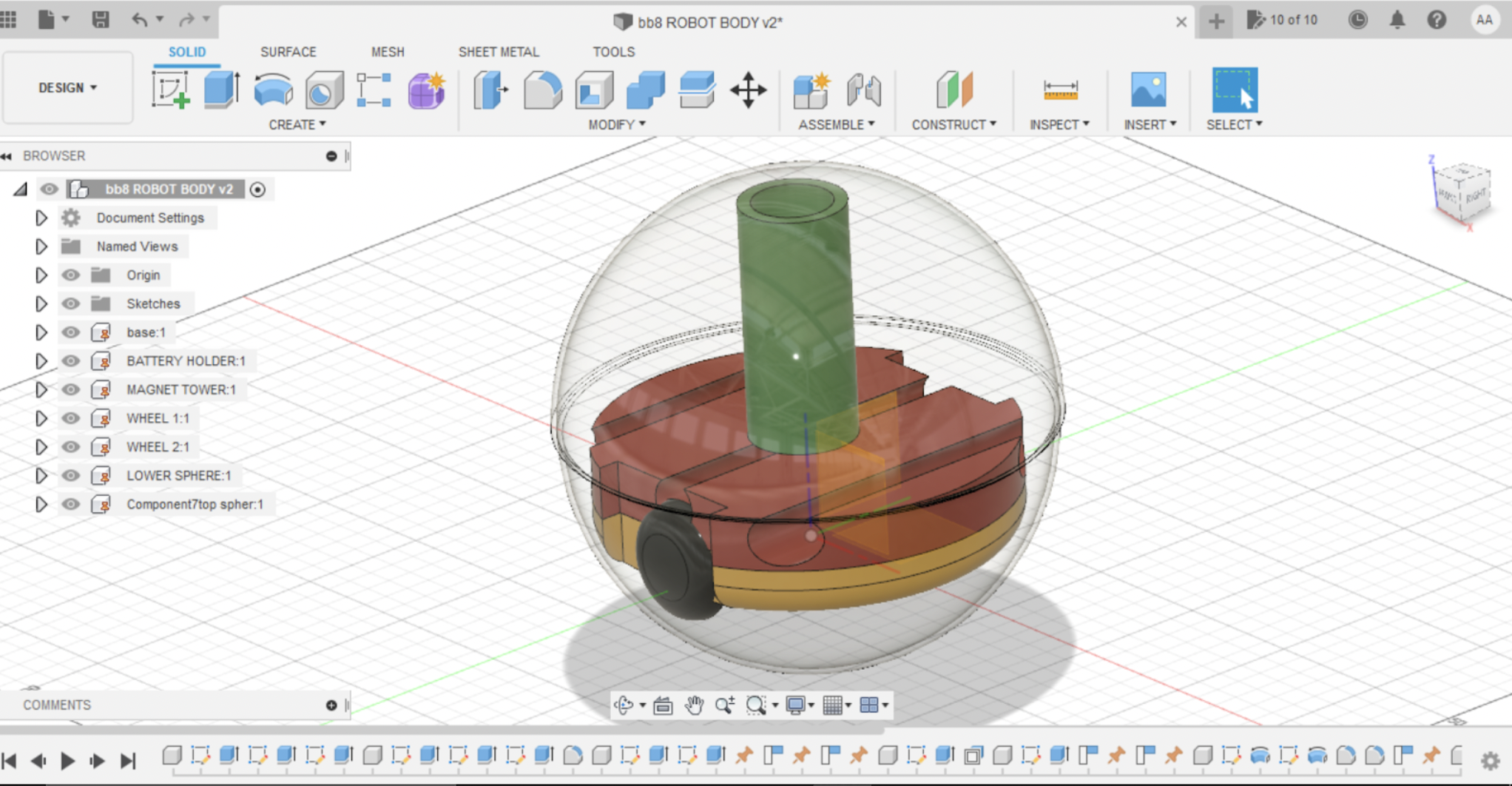Select the Combine tool icon

click(x=645, y=90)
